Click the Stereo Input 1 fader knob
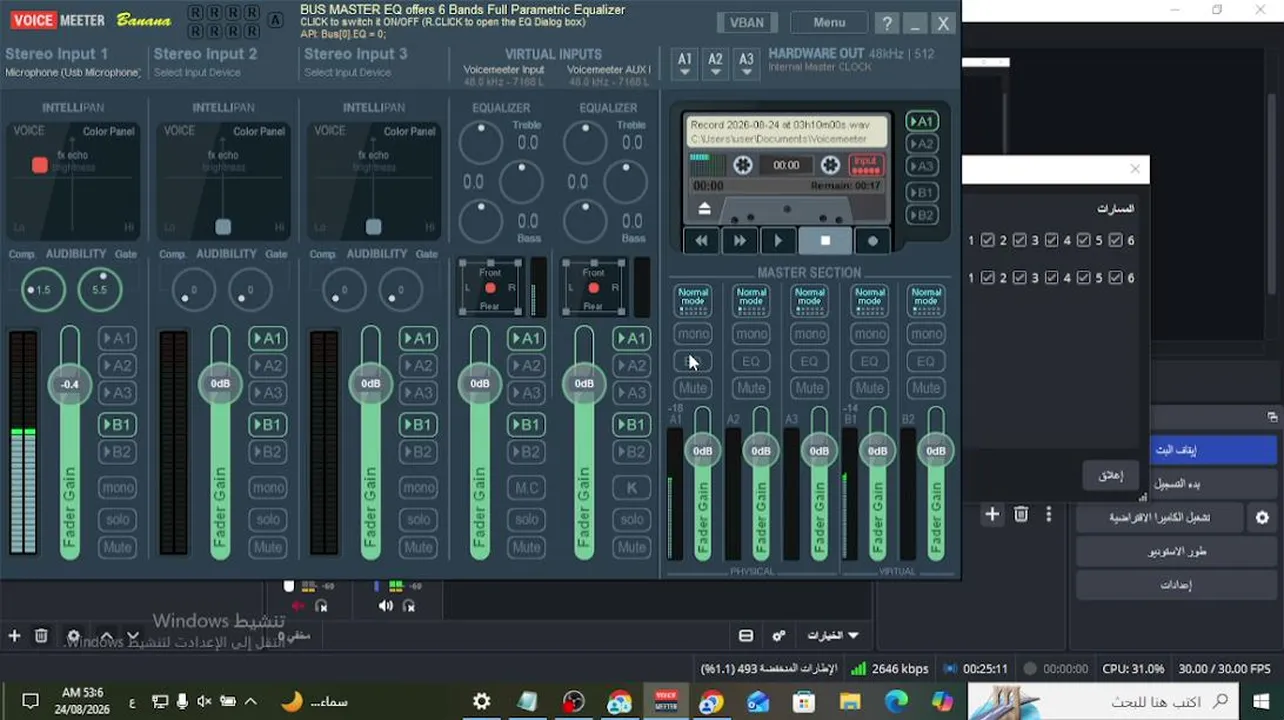Viewport: 1284px width, 720px height. tap(69, 385)
